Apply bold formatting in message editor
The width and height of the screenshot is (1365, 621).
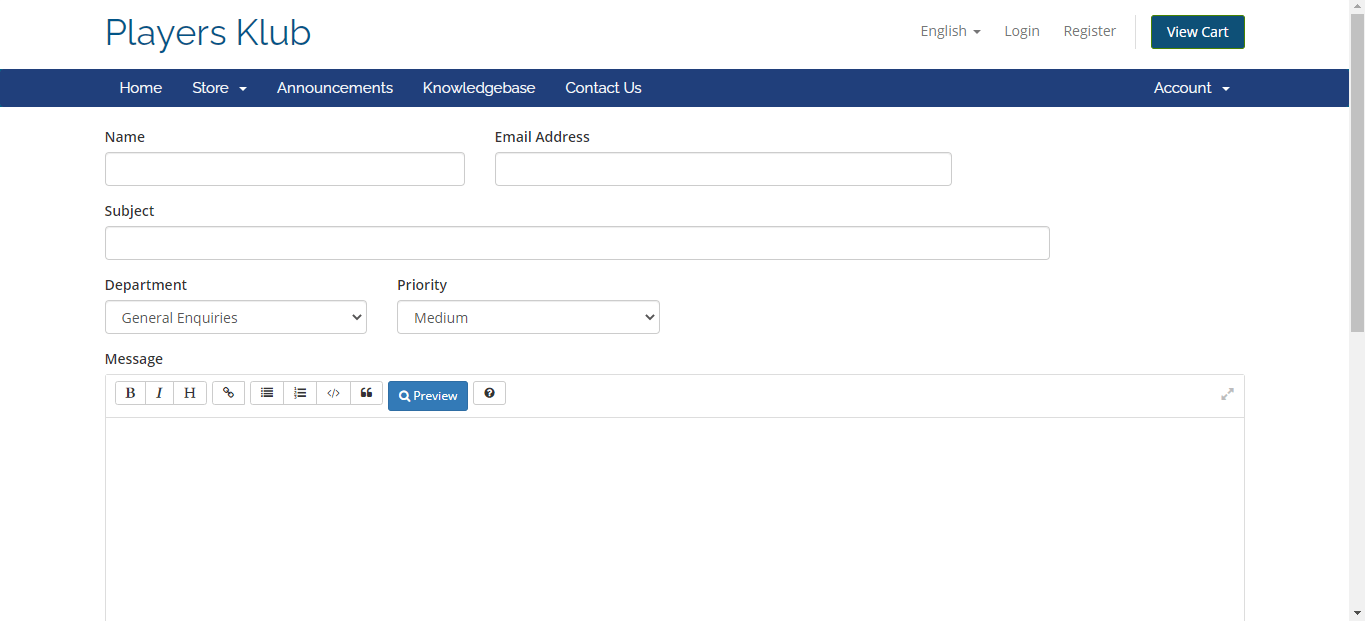coord(130,393)
